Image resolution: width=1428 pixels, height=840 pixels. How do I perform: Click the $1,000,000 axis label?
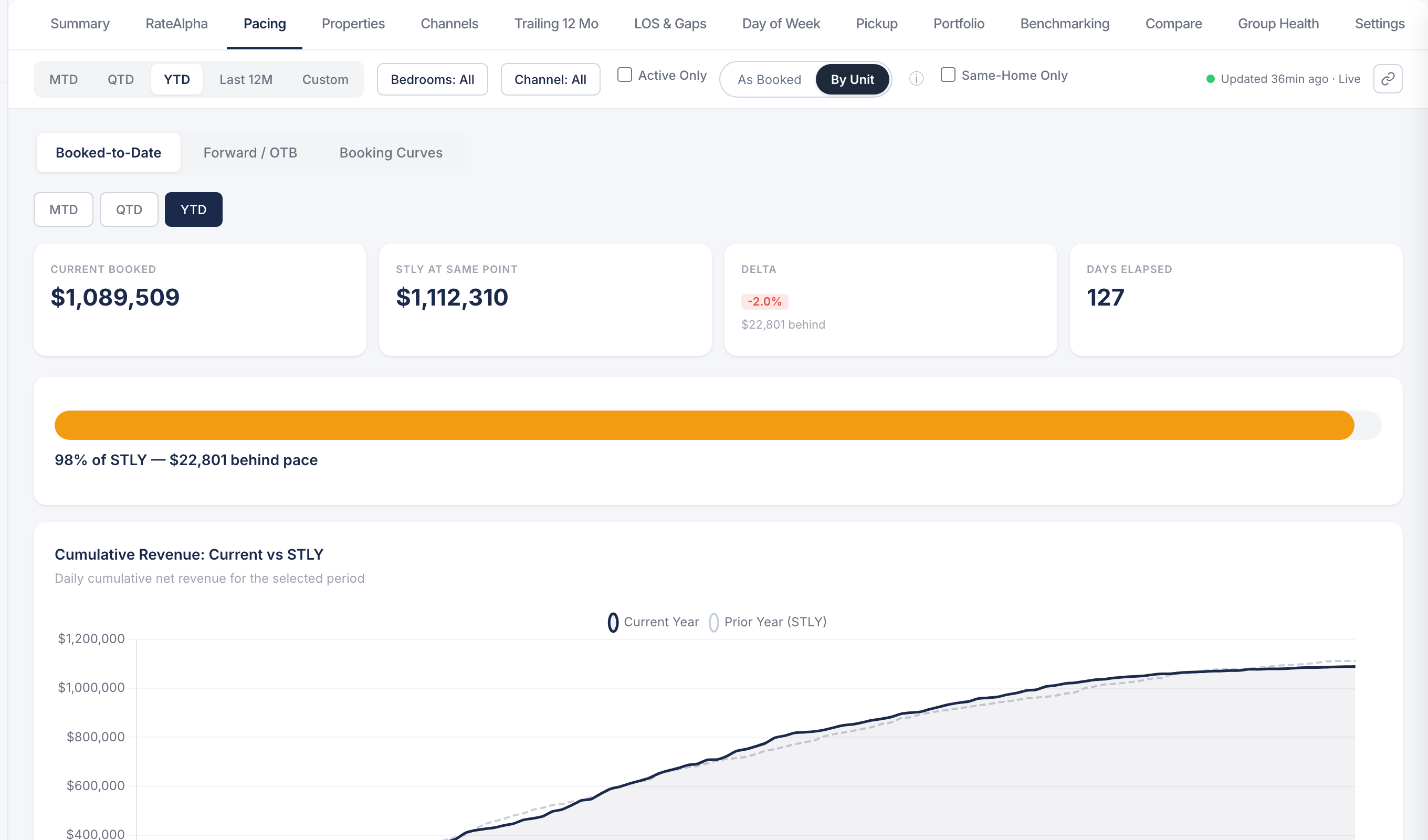click(91, 688)
